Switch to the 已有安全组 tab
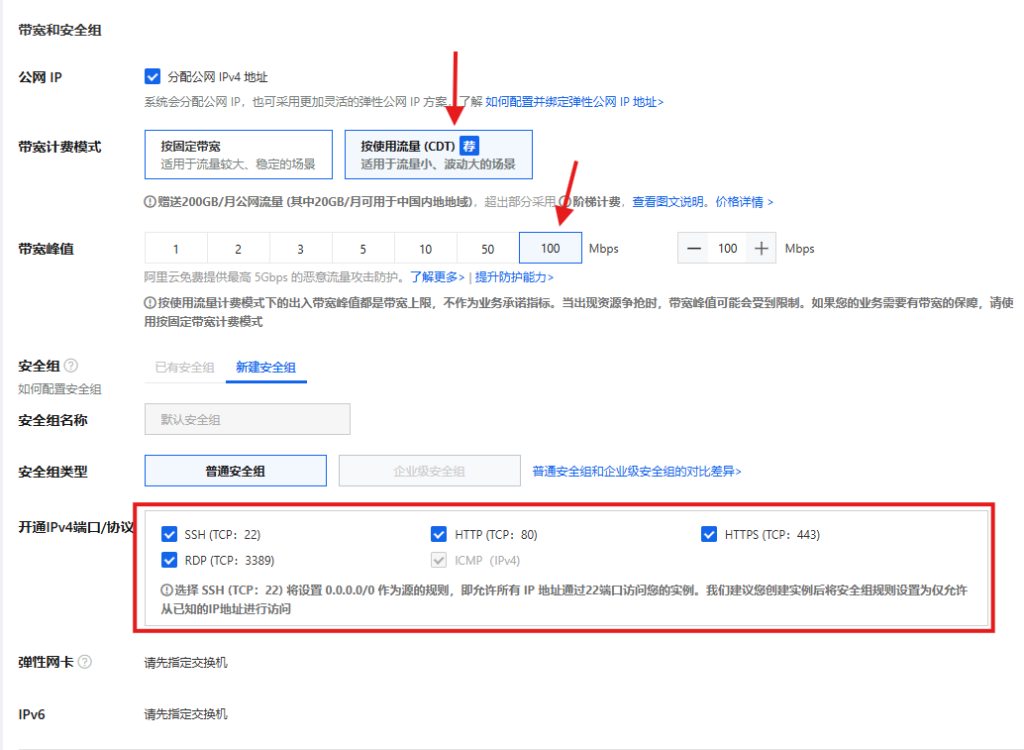Viewport: 1024px width, 750px height. pos(184,367)
